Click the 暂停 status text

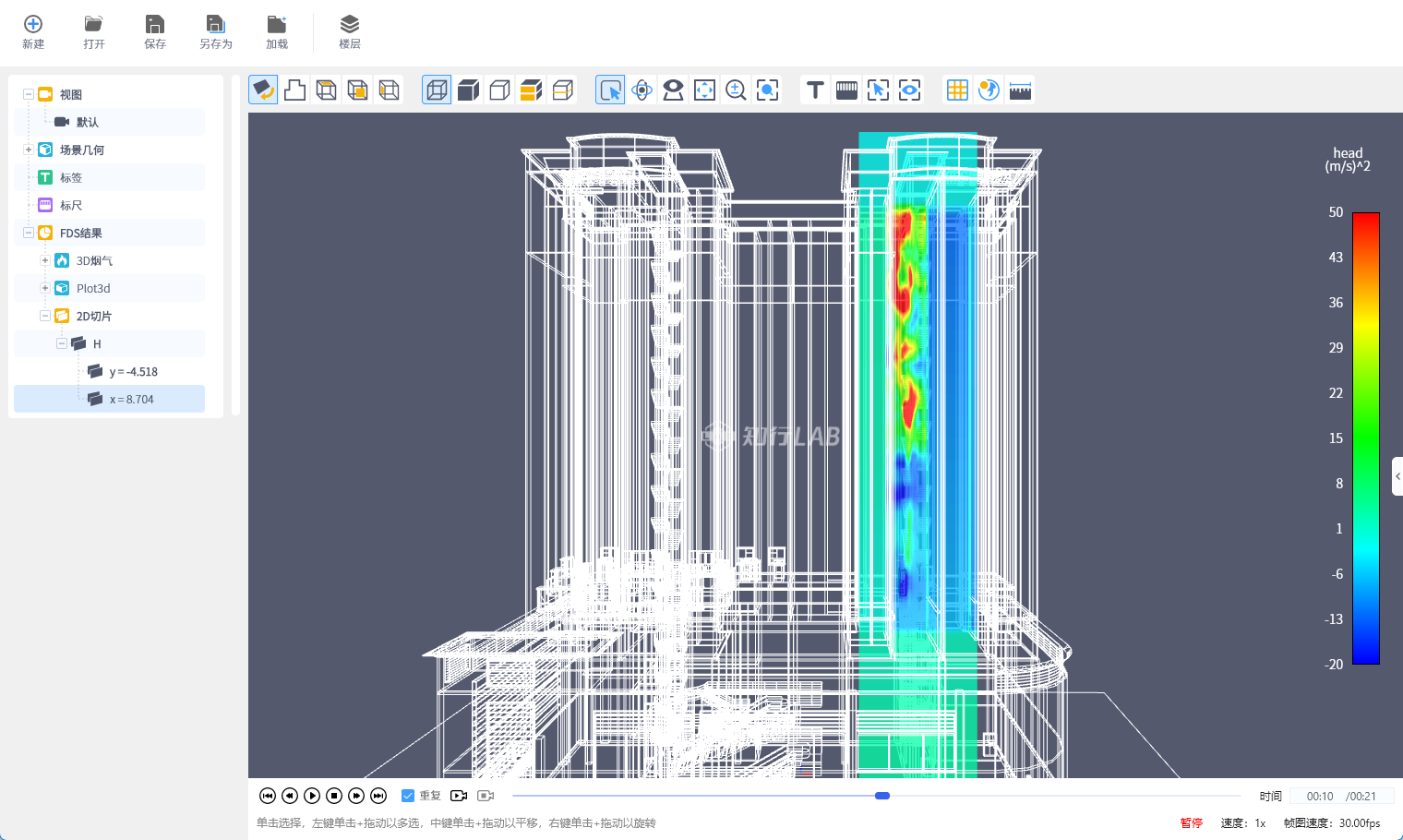click(x=1192, y=823)
